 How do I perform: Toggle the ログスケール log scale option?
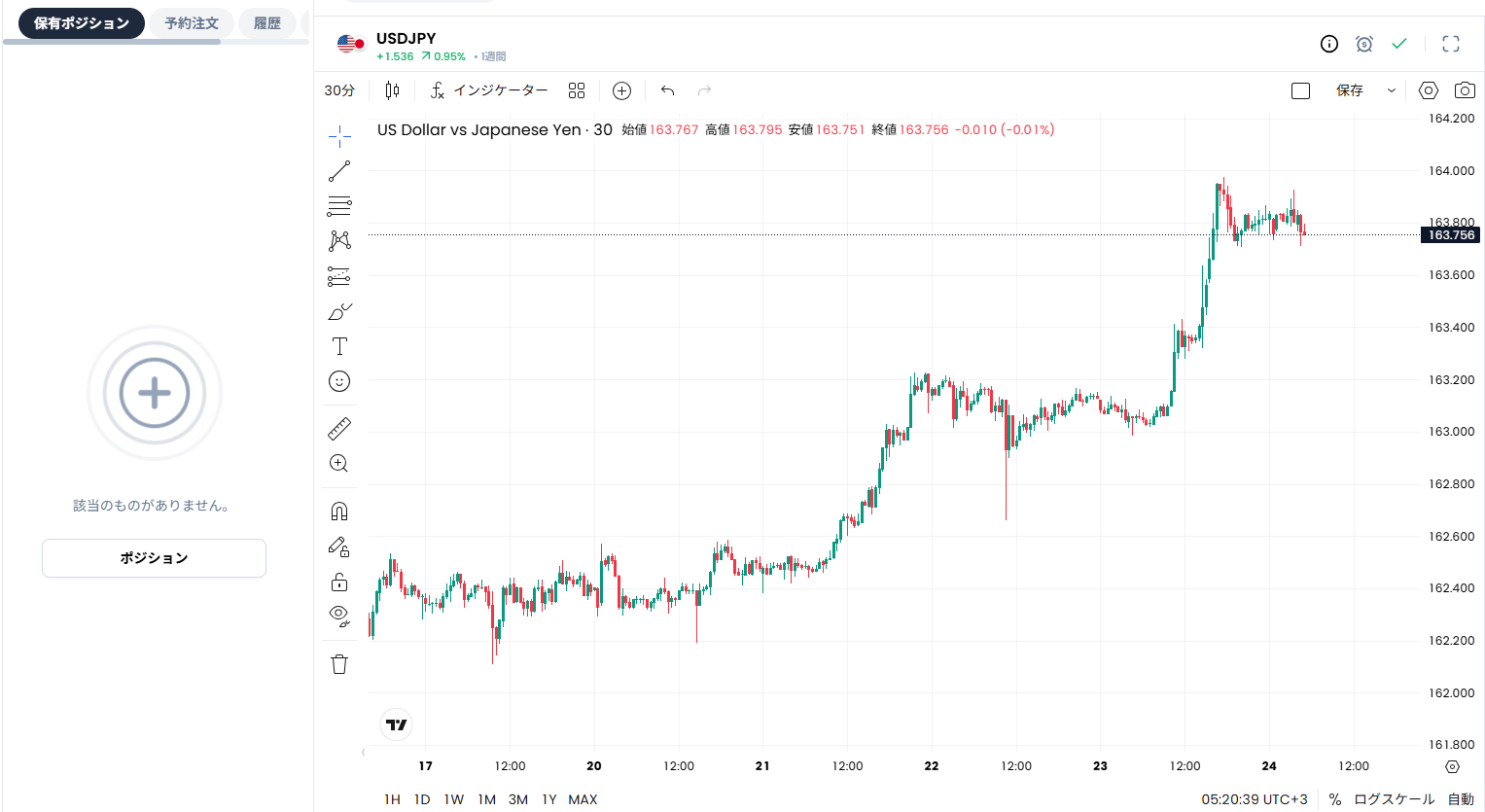[1394, 799]
